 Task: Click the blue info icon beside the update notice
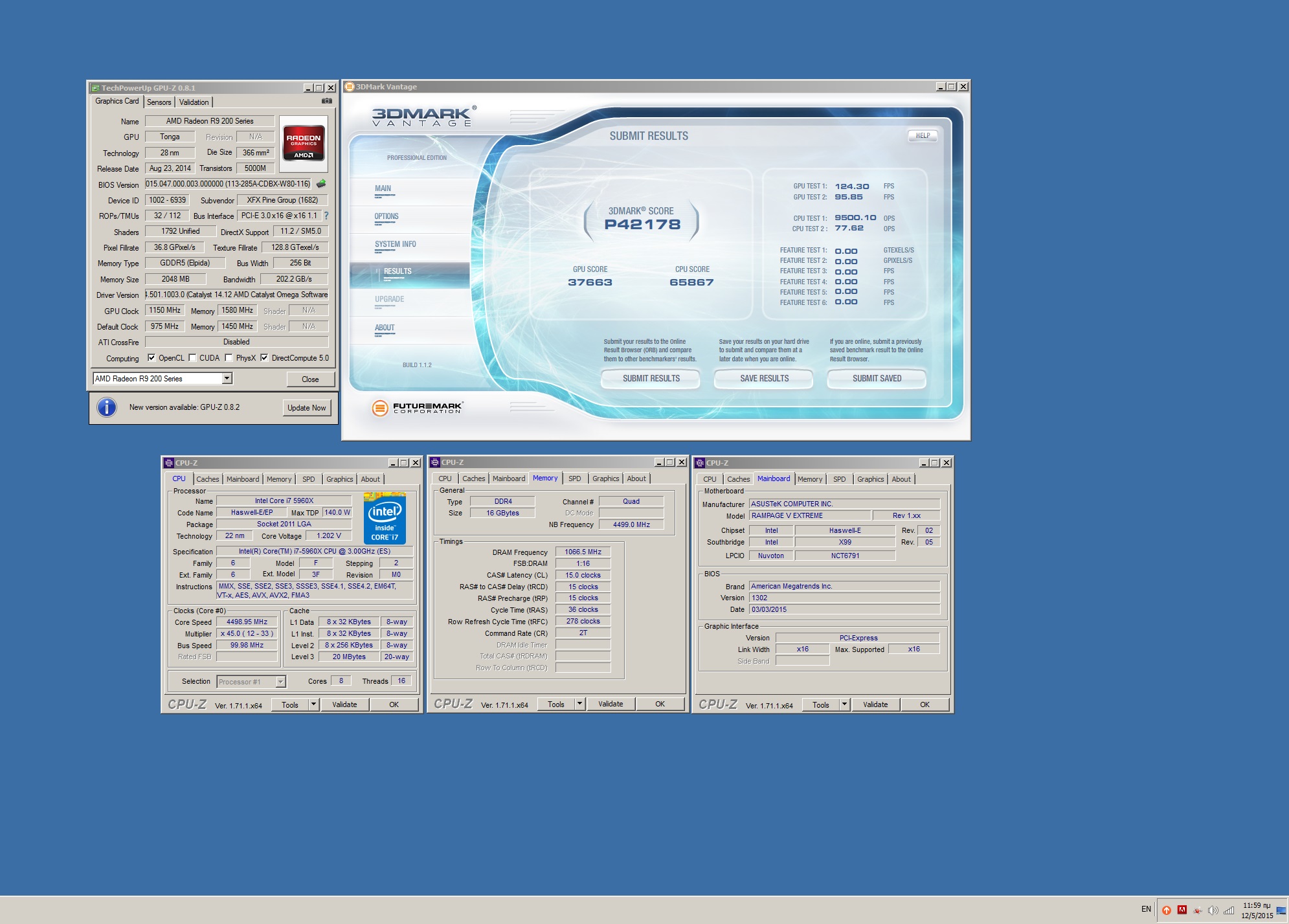coord(107,407)
